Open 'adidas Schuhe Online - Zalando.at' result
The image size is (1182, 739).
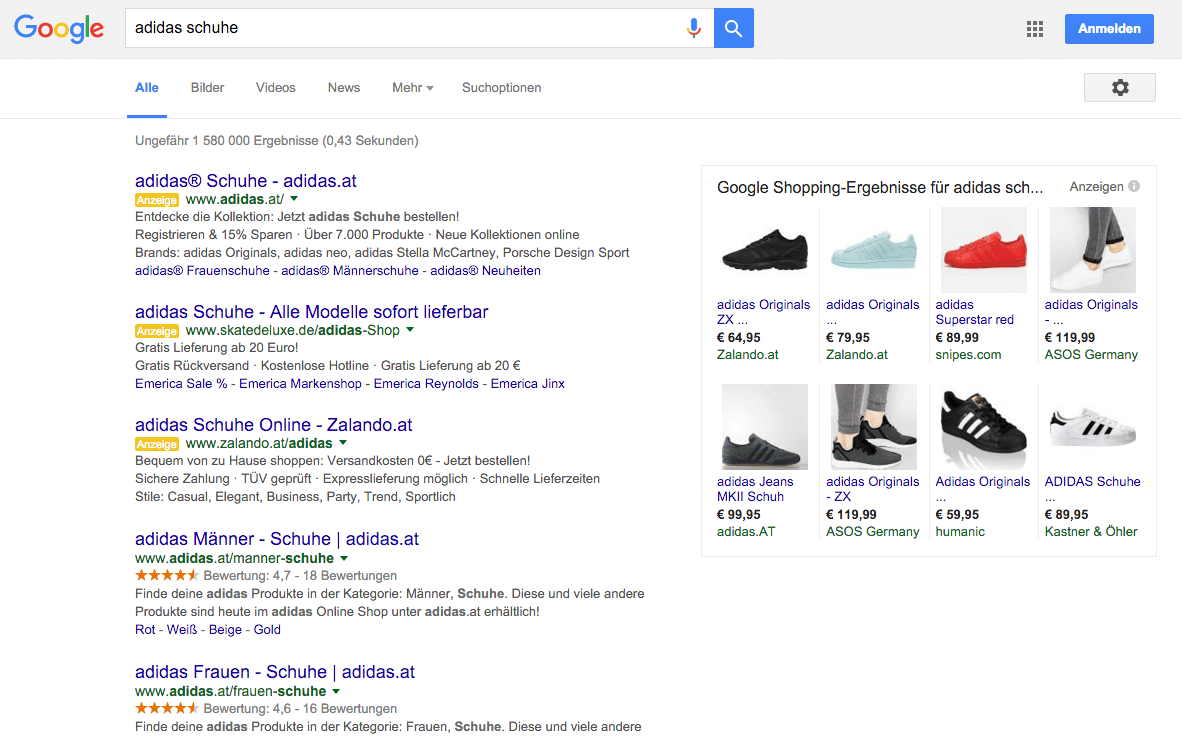coord(273,425)
